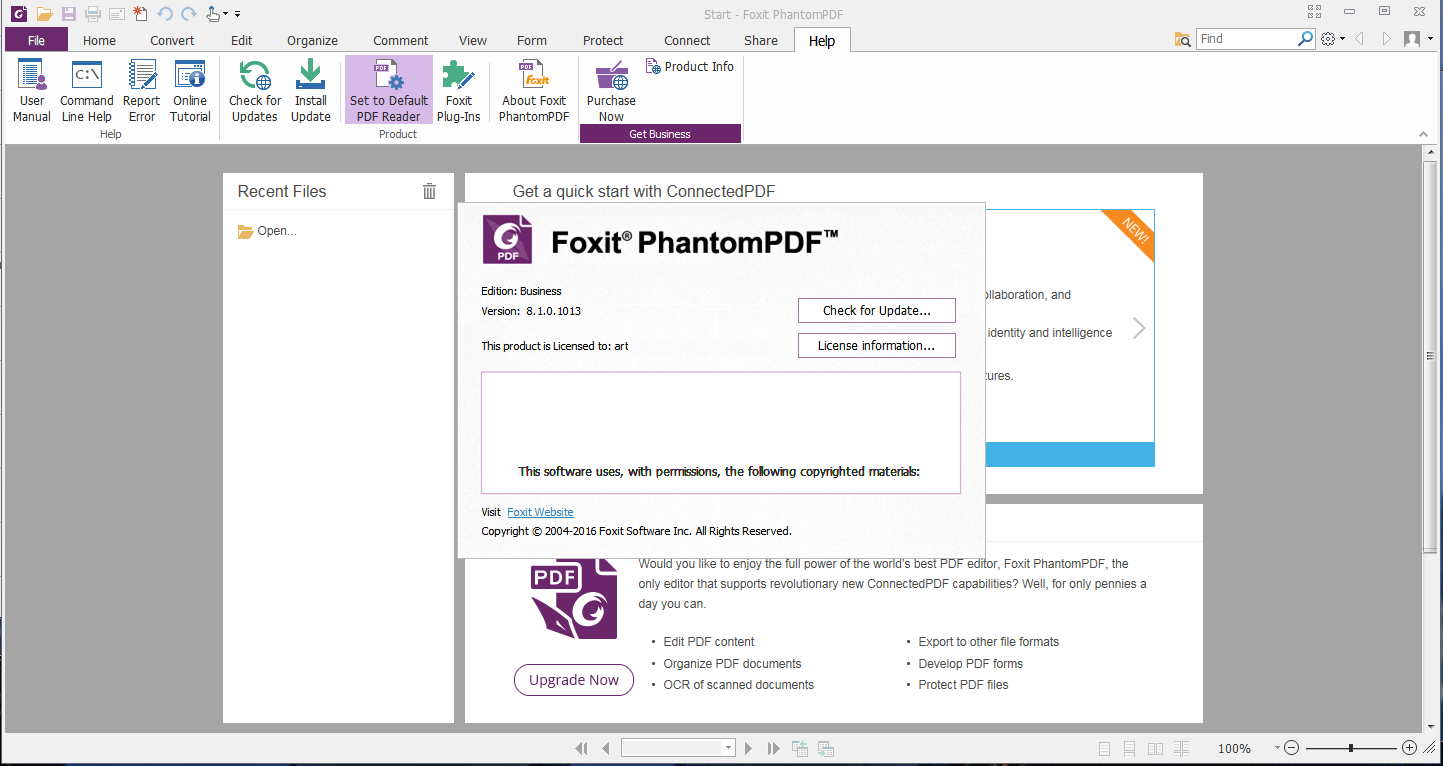Select continuous facing view layout
1443x766 pixels.
(x=1181, y=748)
